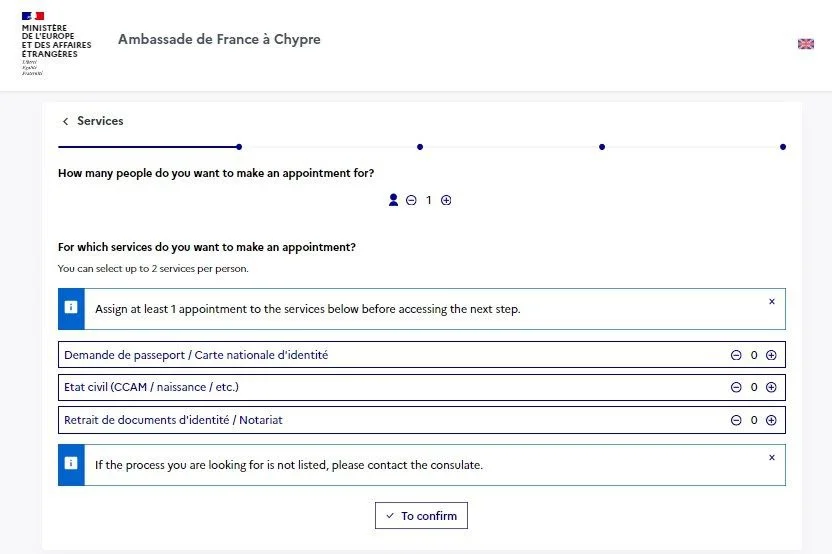832x554 pixels.
Task: Remove one Retrait de documents appointment
Action: tap(736, 420)
